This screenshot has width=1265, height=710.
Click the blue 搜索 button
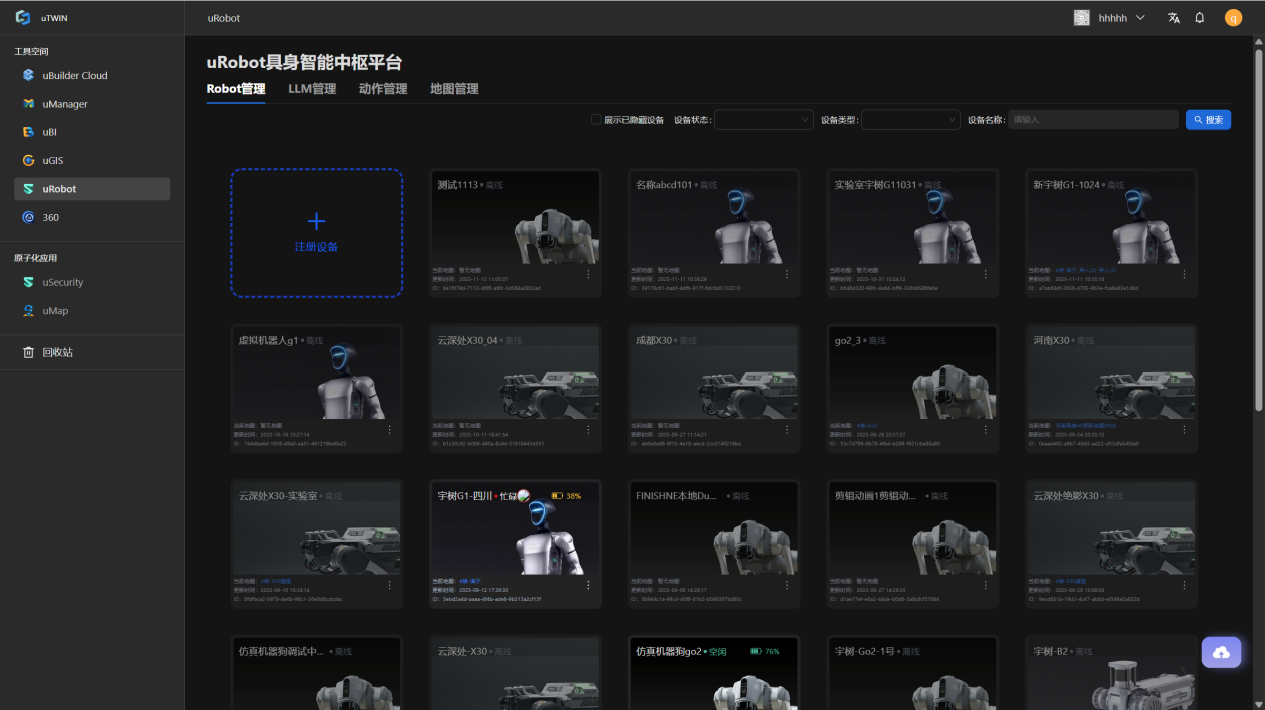pos(1208,120)
